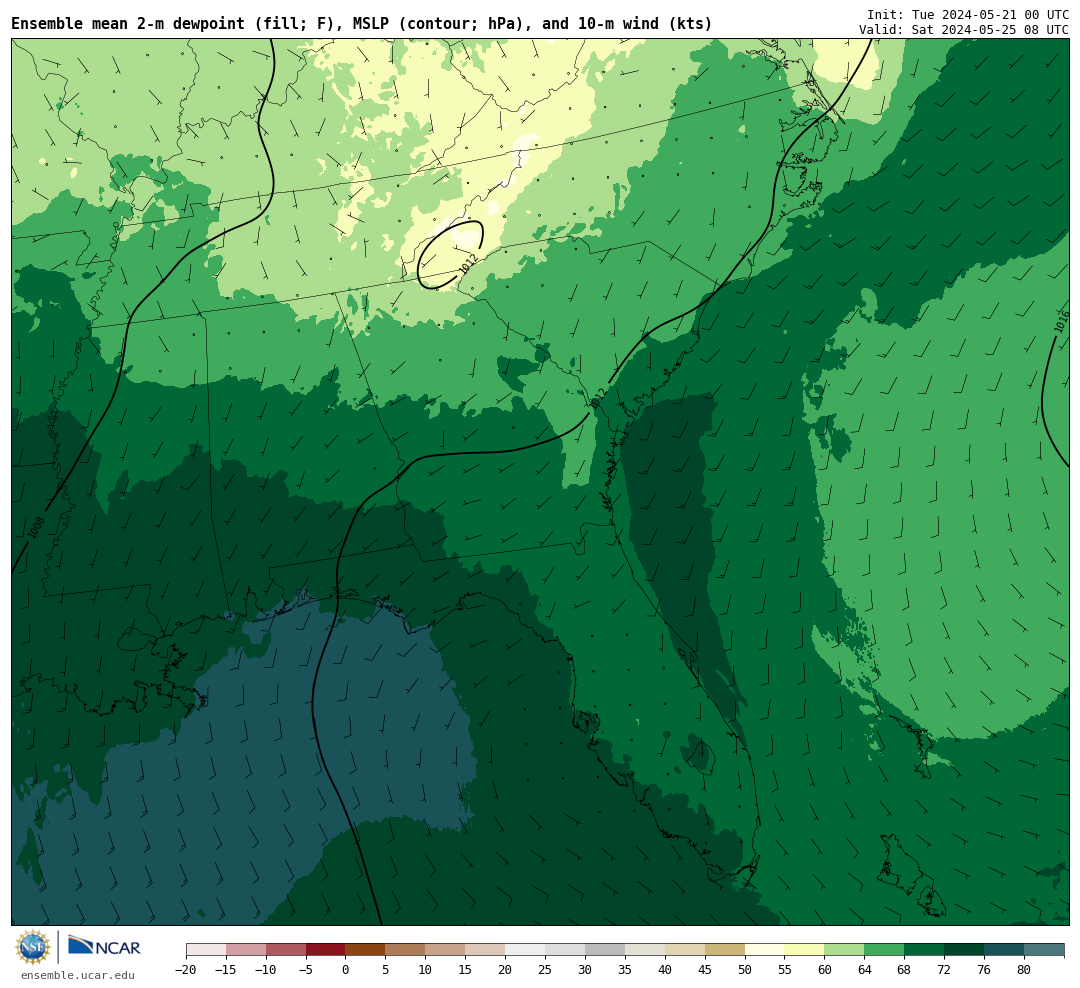Click the 1012 label on the closed oval contour
This screenshot has width=1080, height=988.
(x=469, y=263)
